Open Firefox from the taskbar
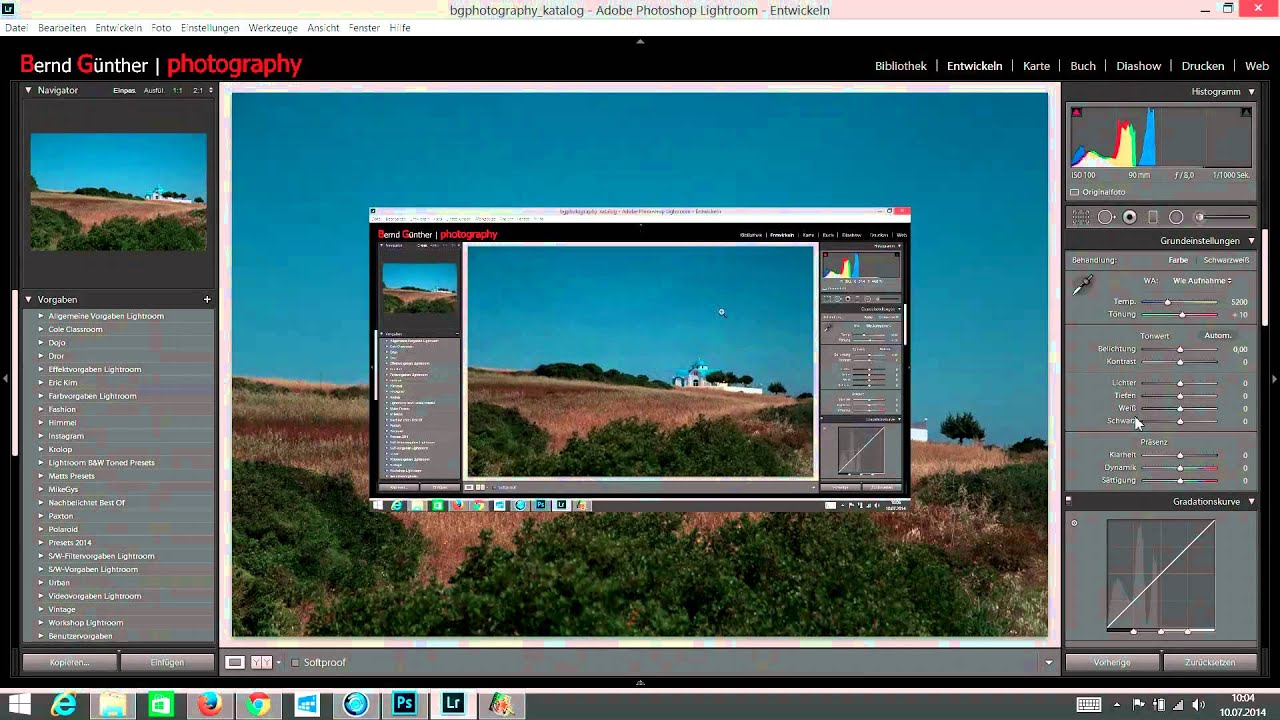 [x=209, y=704]
